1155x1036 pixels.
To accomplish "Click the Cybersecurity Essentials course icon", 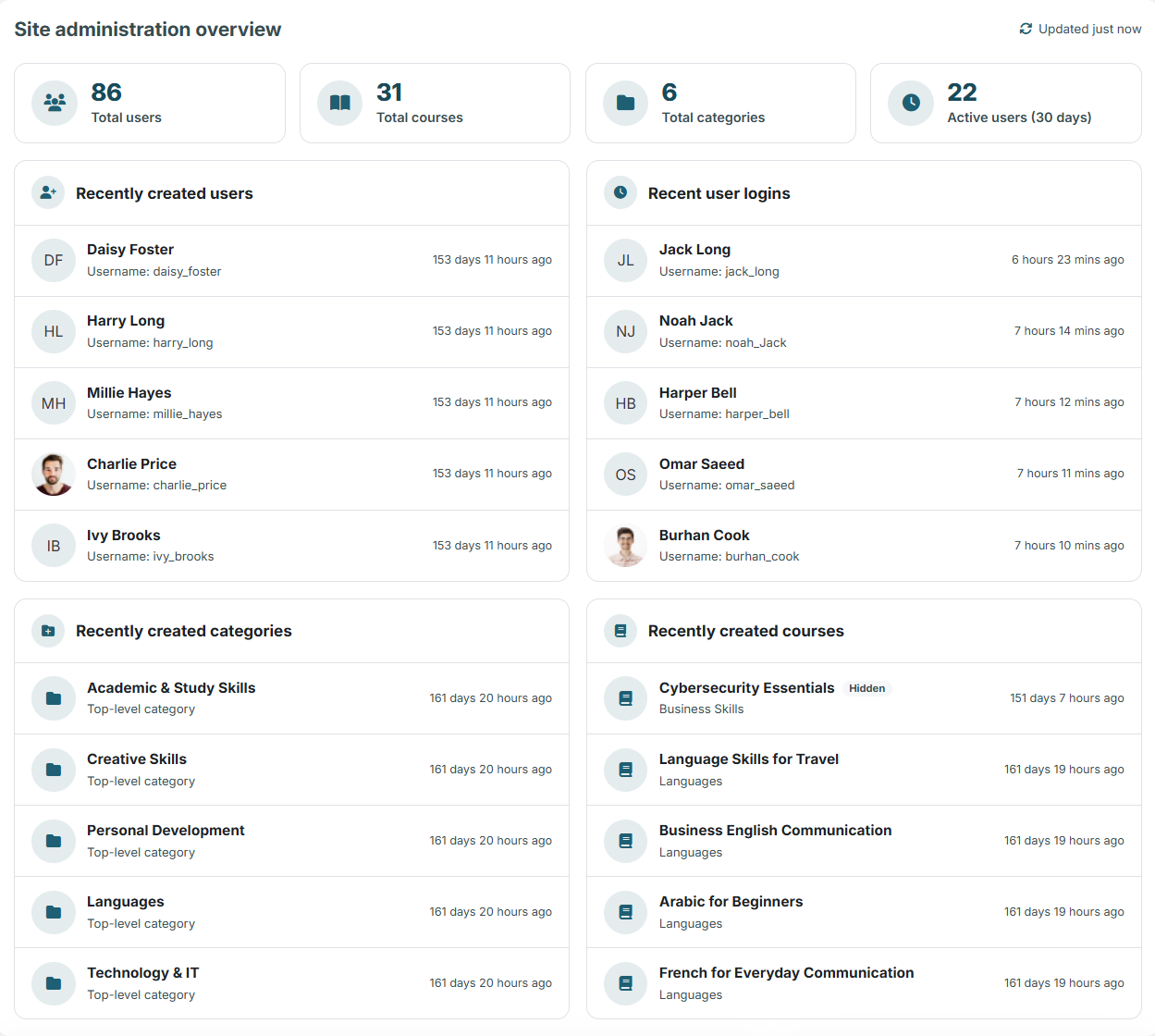I will tap(626, 698).
